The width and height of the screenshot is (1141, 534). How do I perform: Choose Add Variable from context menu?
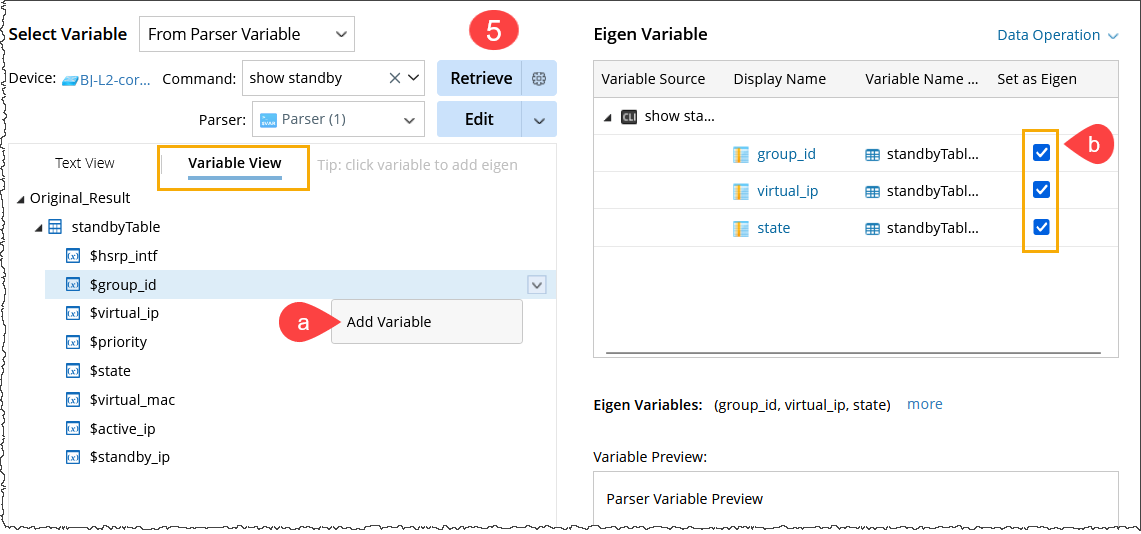[389, 322]
